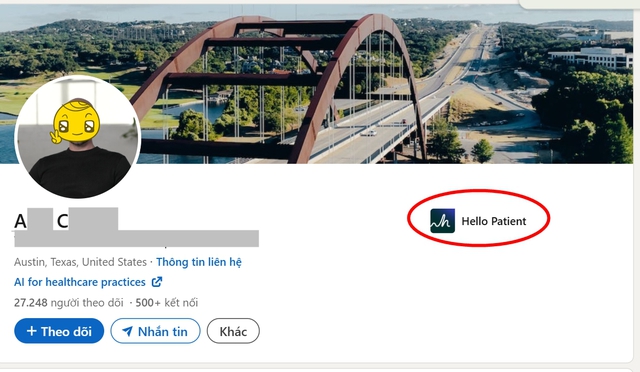Click the grey redacted headline bar
Image resolution: width=640 pixels, height=372 pixels.
coord(136,239)
